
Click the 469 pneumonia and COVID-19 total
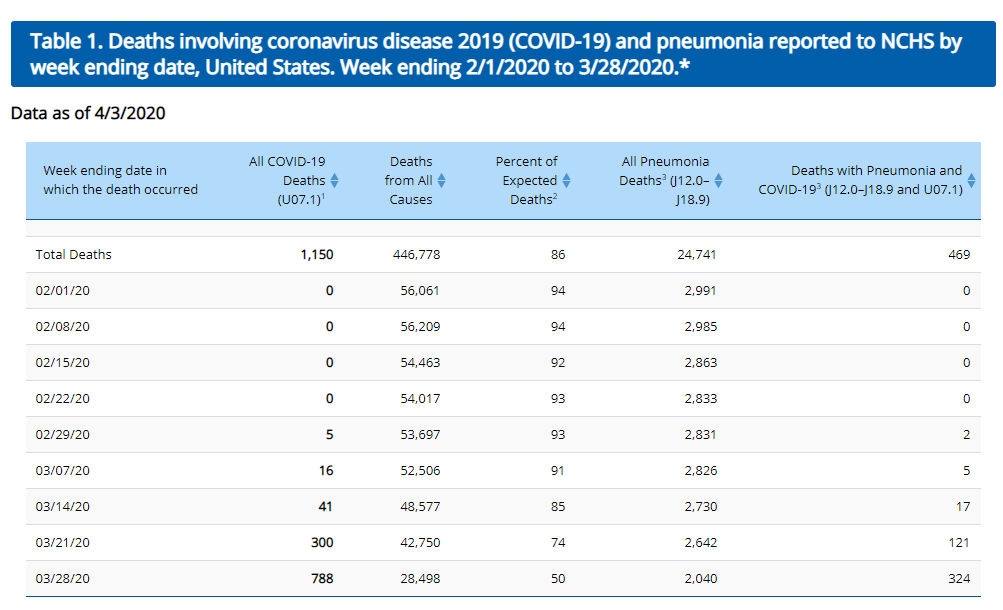click(959, 255)
